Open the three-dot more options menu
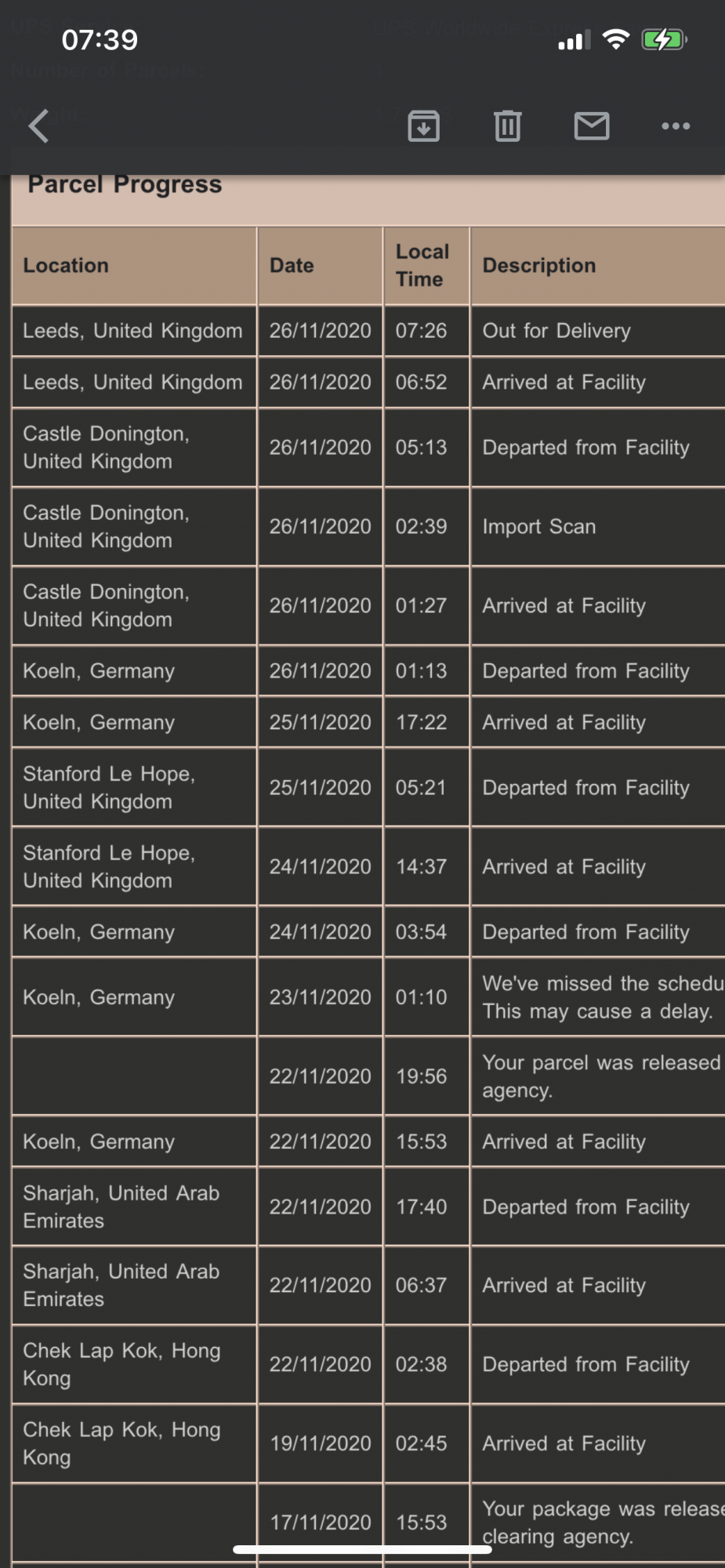 coord(676,125)
